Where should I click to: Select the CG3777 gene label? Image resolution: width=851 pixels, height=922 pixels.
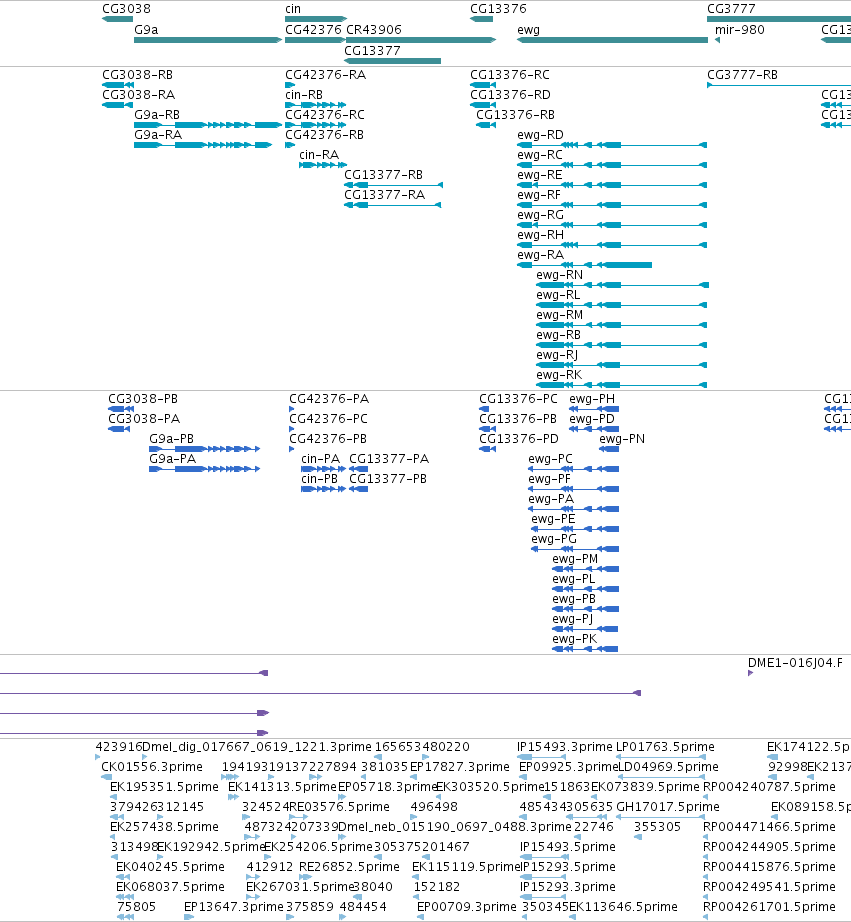point(730,9)
